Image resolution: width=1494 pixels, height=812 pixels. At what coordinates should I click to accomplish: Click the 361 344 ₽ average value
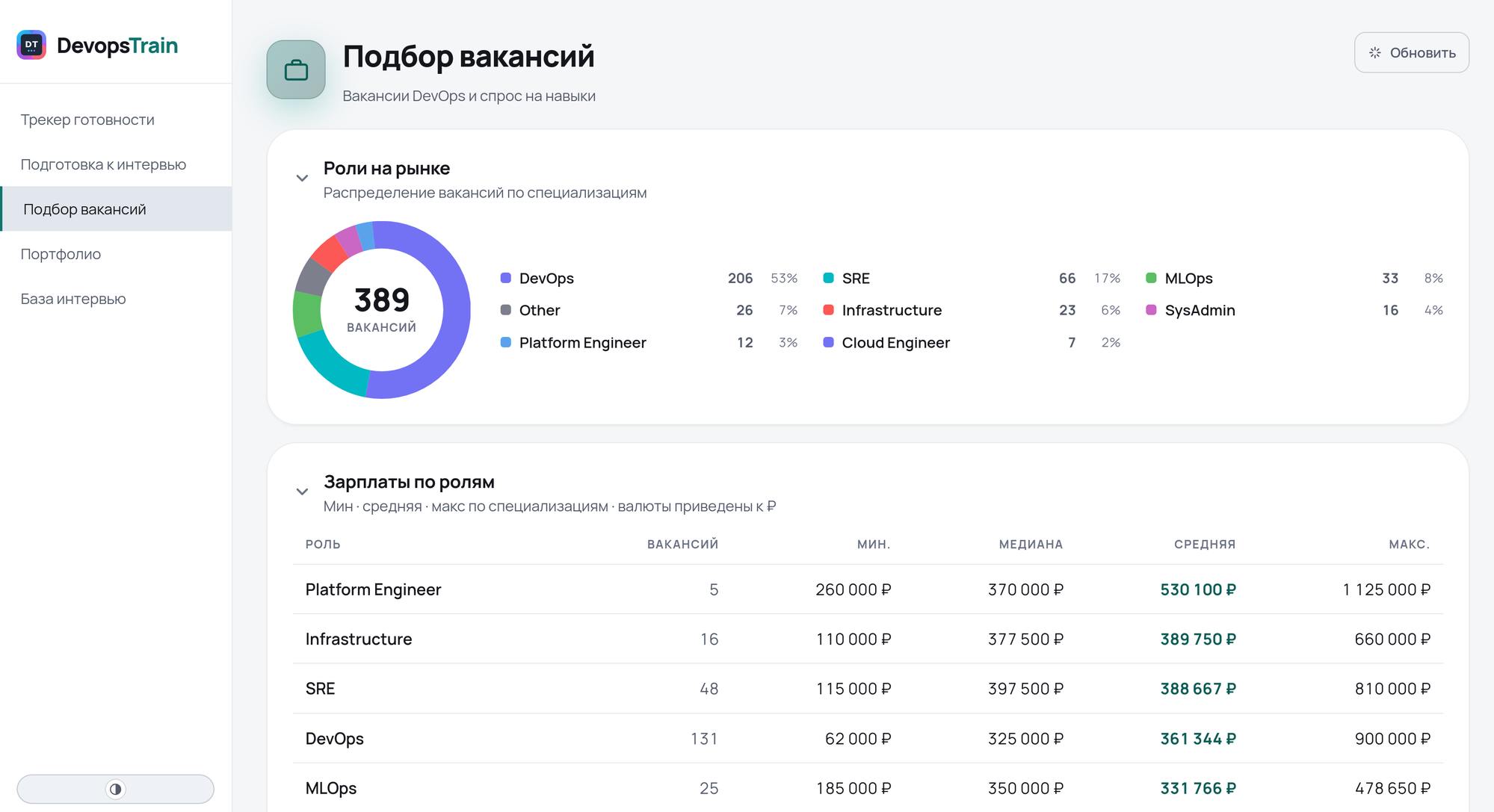[x=1198, y=739]
